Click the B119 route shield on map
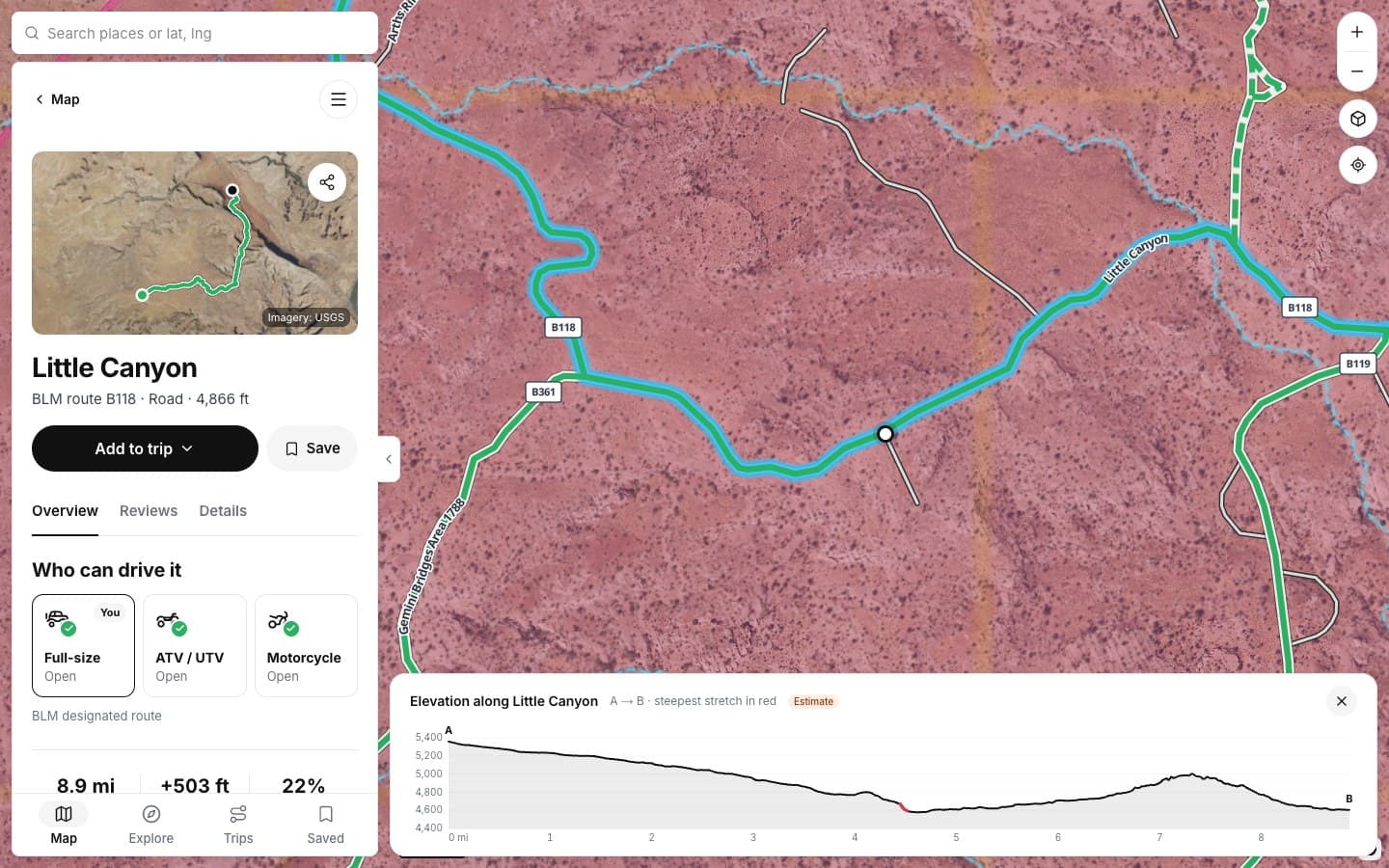1389x868 pixels. pos(1358,364)
